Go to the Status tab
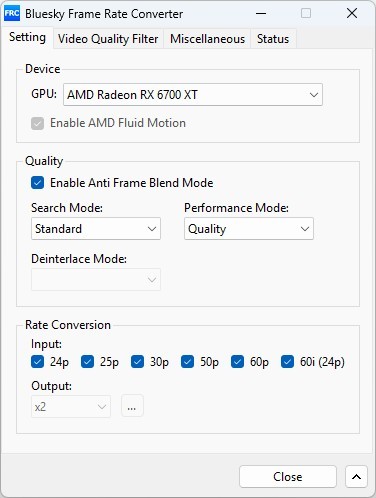This screenshot has height=498, width=376. [273, 39]
